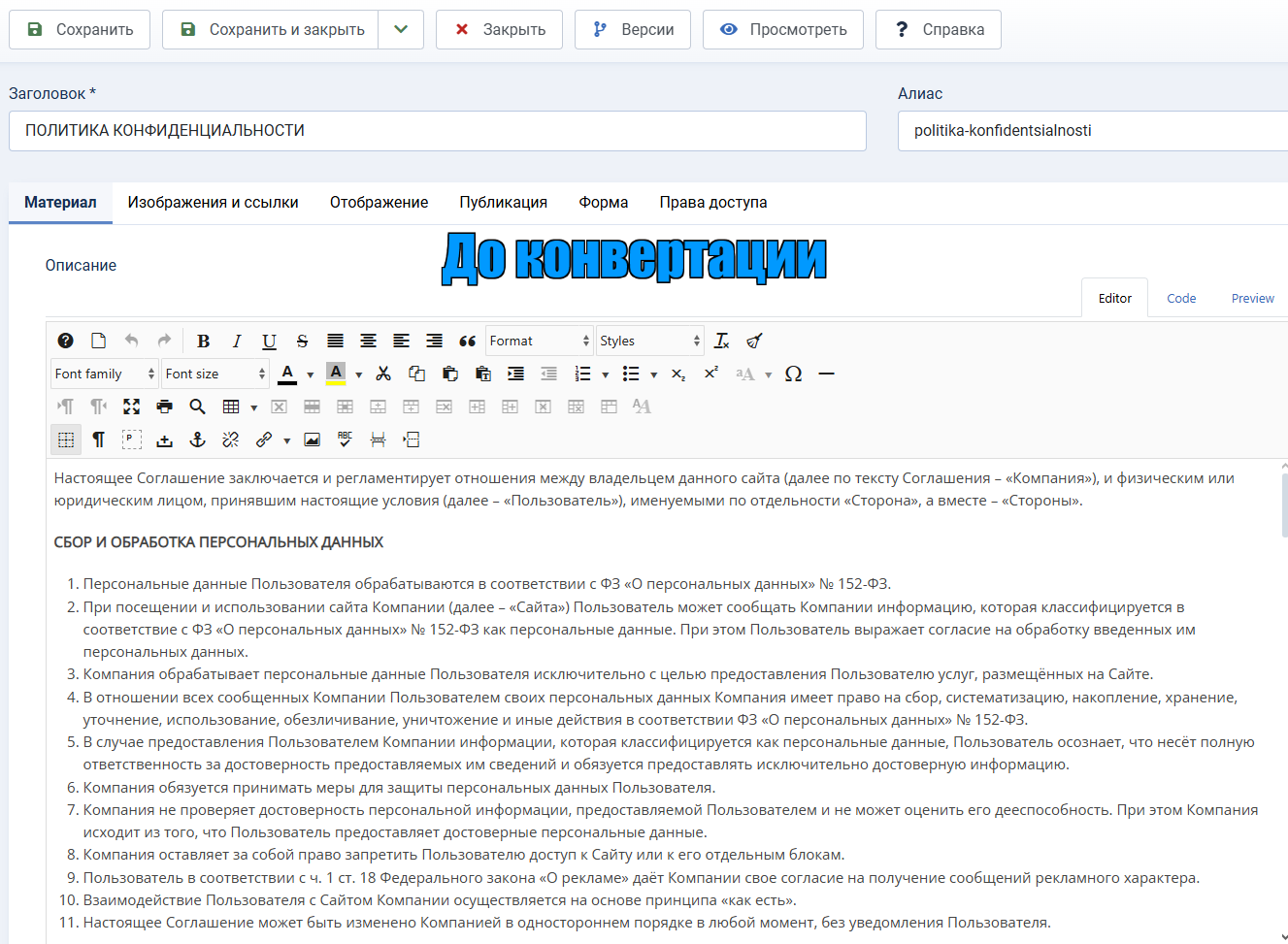This screenshot has height=944, width=1288.
Task: Click the Insert table icon
Action: pyautogui.click(x=231, y=407)
